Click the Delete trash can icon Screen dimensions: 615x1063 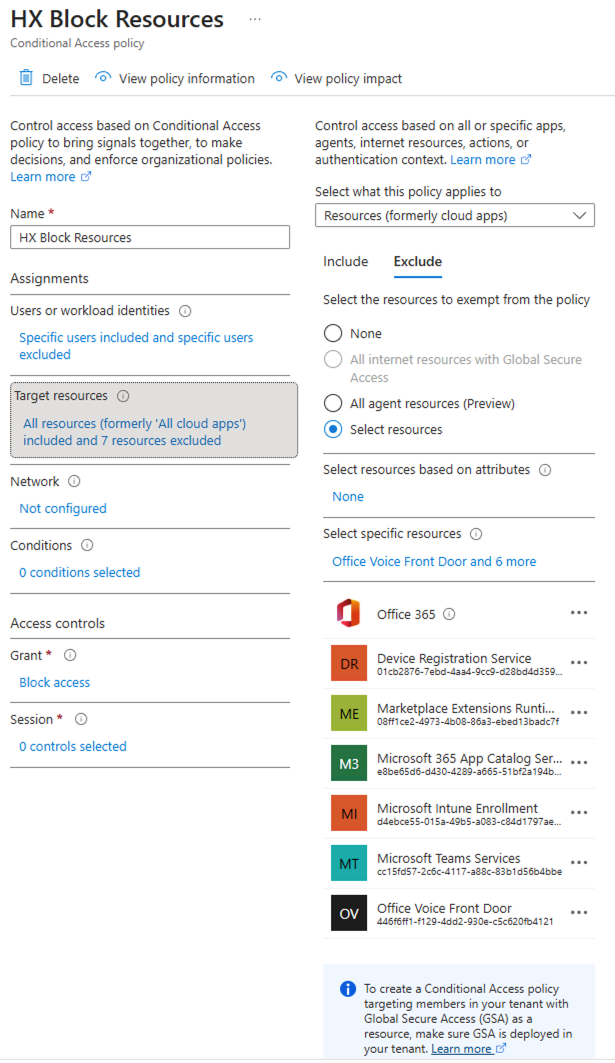(26, 77)
